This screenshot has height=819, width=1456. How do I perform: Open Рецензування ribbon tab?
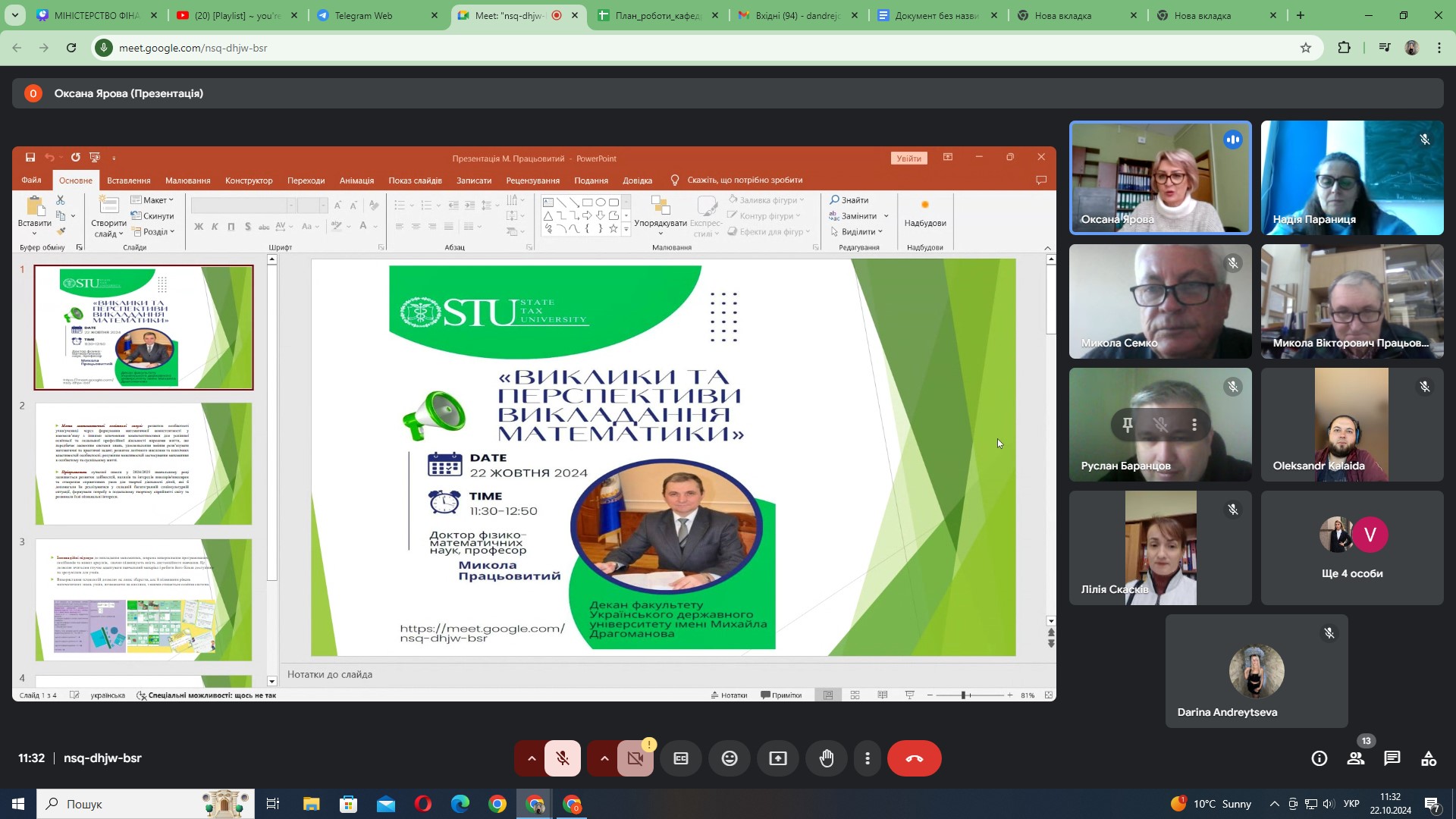532,180
